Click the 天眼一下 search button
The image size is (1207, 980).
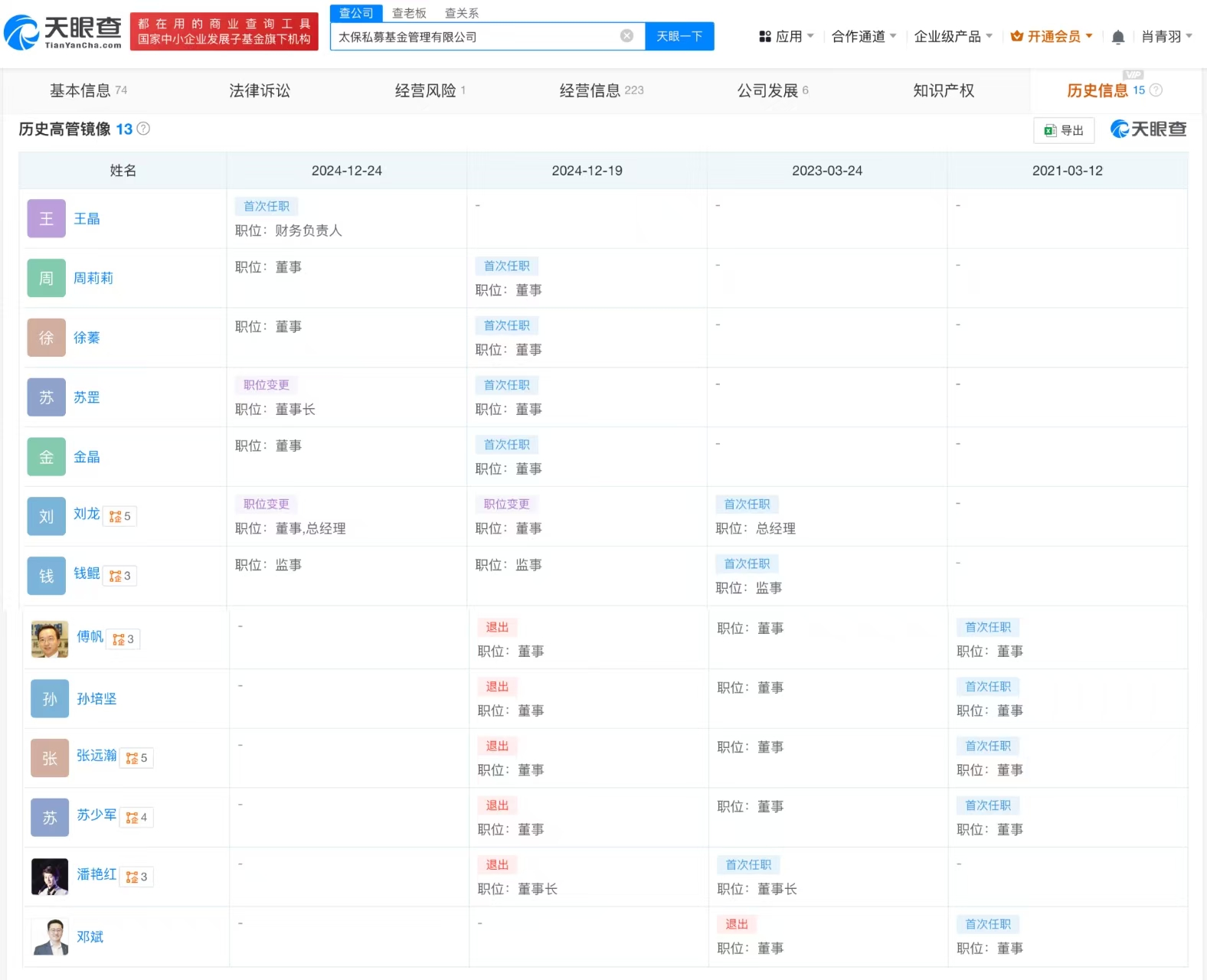pos(679,36)
